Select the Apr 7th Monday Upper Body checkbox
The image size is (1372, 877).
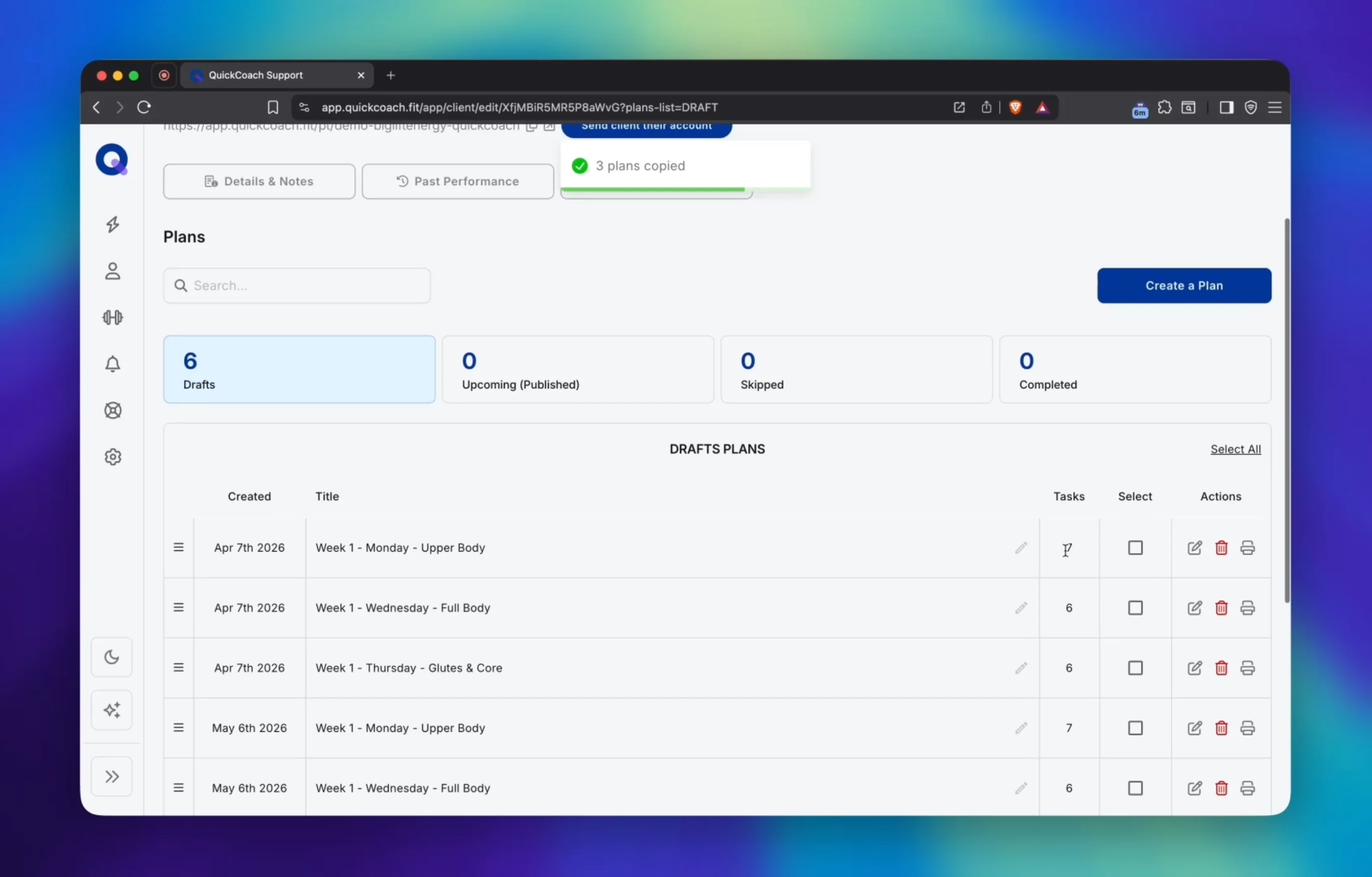[x=1135, y=548]
